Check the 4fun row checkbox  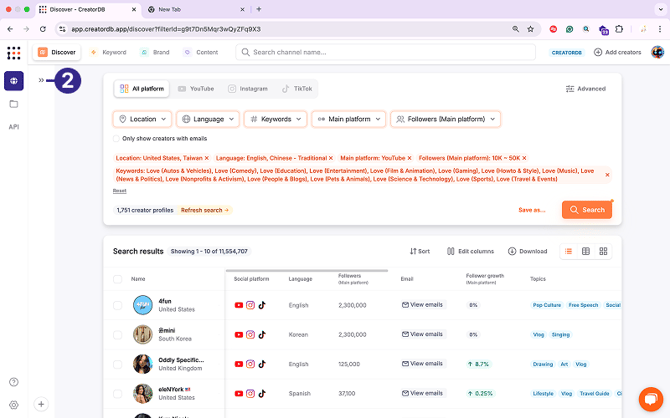point(118,305)
